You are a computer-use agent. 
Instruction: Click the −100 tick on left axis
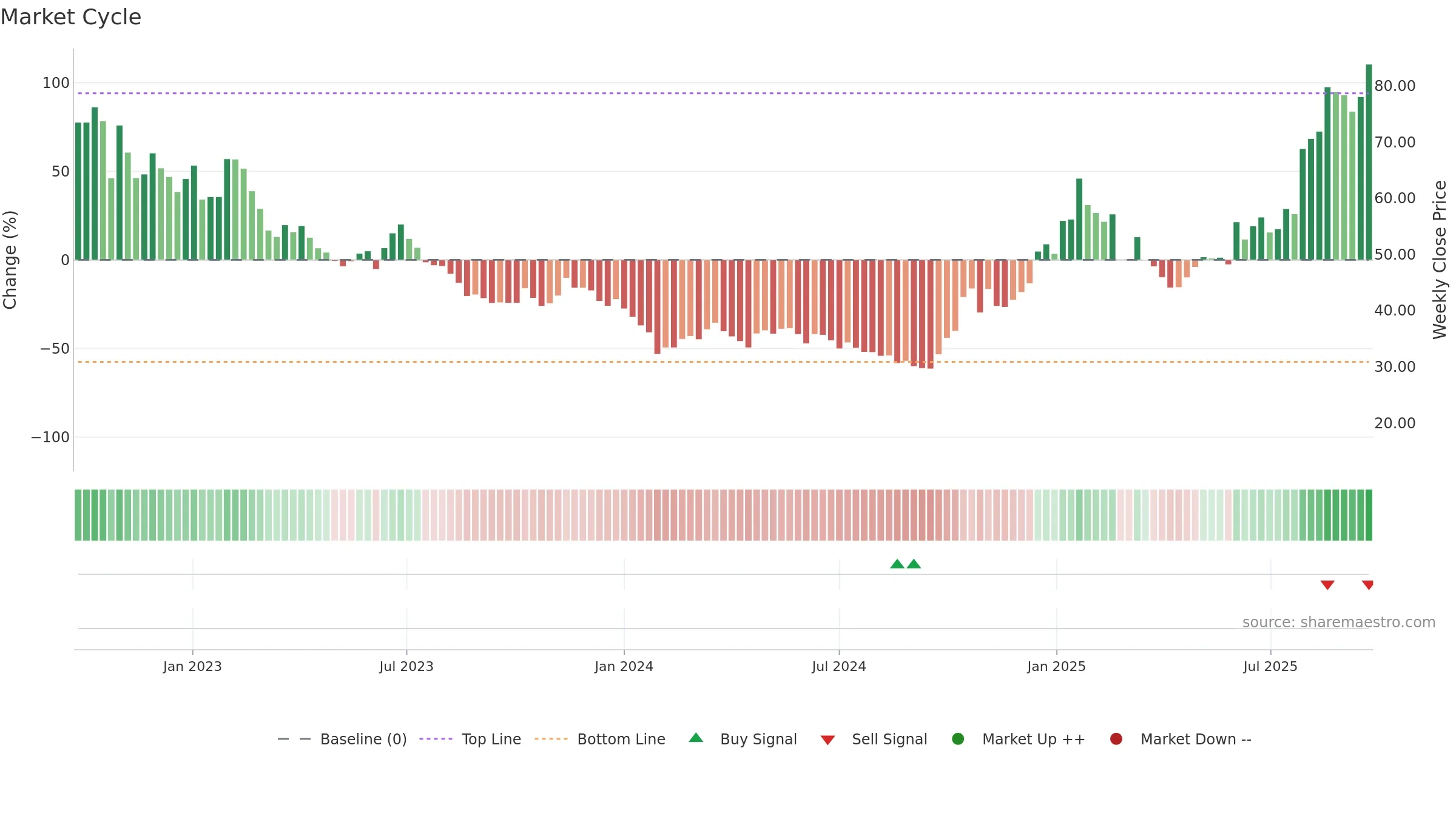pyautogui.click(x=50, y=437)
